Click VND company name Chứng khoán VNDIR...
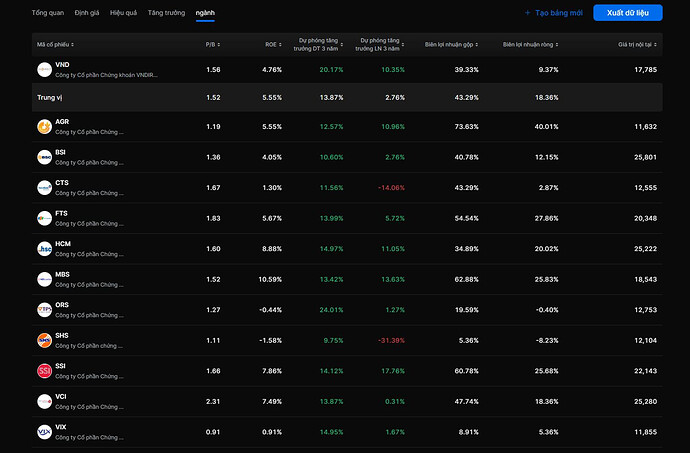This screenshot has width=690, height=453. [x=106, y=75]
